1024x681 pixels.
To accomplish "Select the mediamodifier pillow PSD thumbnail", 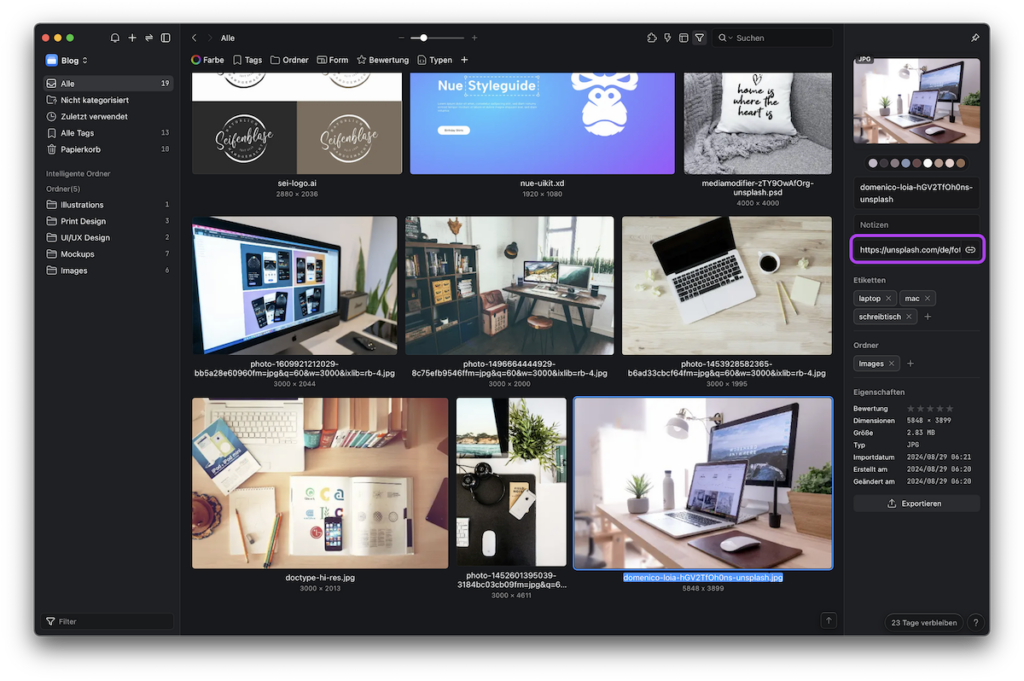I will point(758,123).
